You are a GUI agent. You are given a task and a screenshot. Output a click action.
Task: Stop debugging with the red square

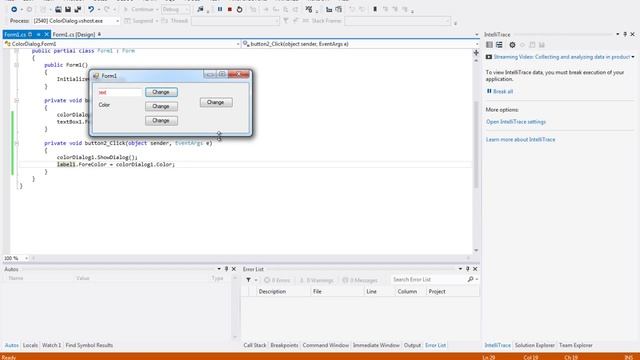(230, 9)
